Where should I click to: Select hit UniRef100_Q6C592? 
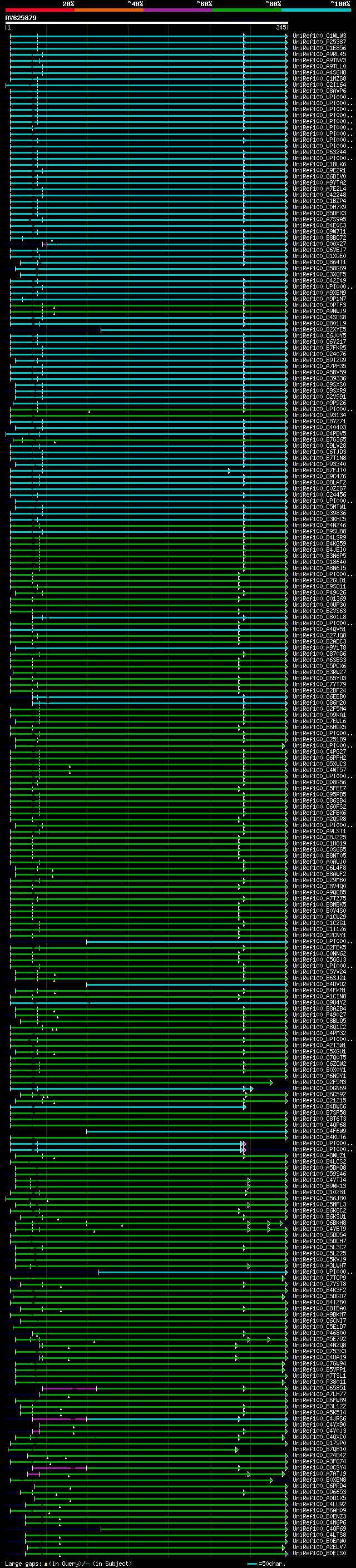[x=319, y=1094]
